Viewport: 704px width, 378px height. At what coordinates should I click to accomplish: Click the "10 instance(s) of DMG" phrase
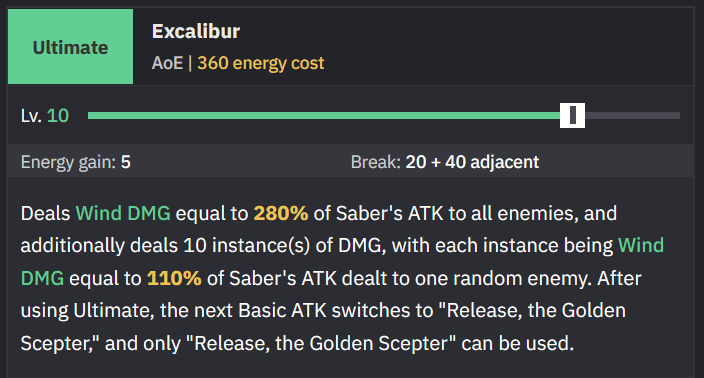click(285, 246)
